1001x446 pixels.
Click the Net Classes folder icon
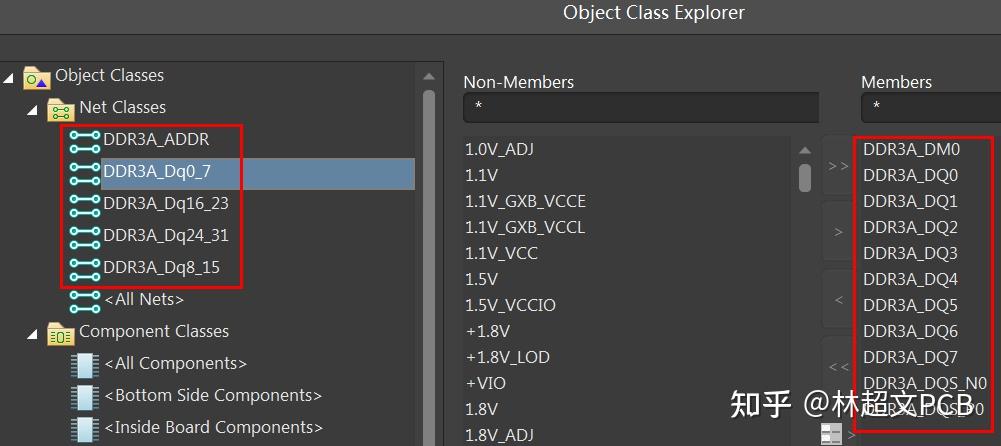[61, 108]
